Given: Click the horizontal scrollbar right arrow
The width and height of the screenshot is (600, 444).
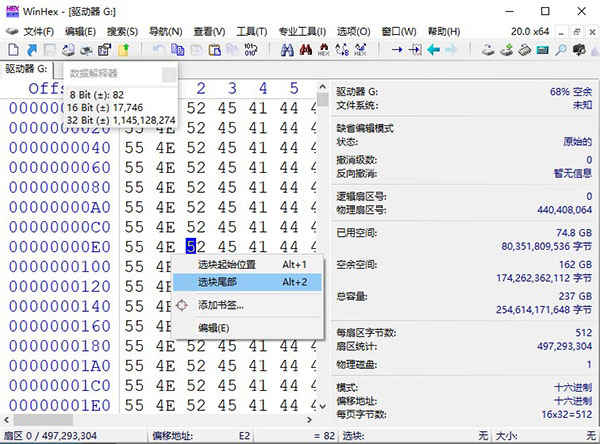Looking at the screenshot, I should [309, 420].
